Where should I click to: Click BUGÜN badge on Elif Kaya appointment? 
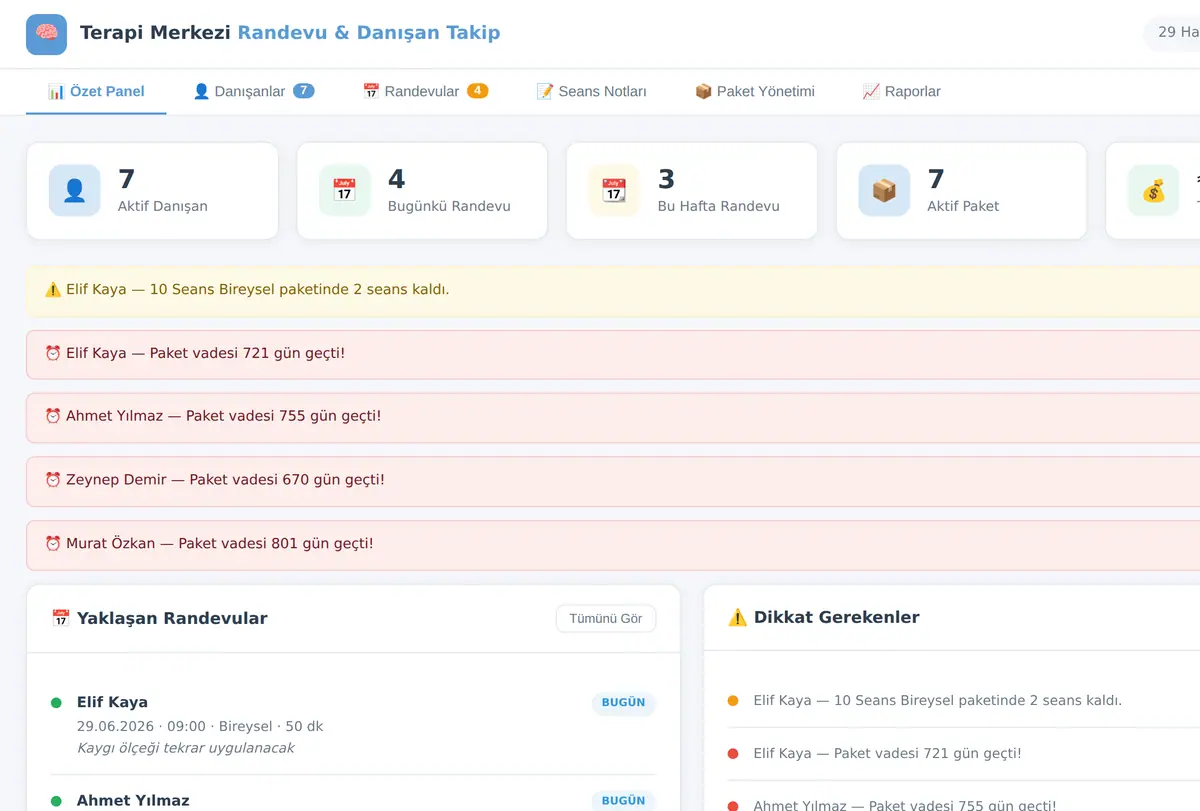pyautogui.click(x=623, y=703)
